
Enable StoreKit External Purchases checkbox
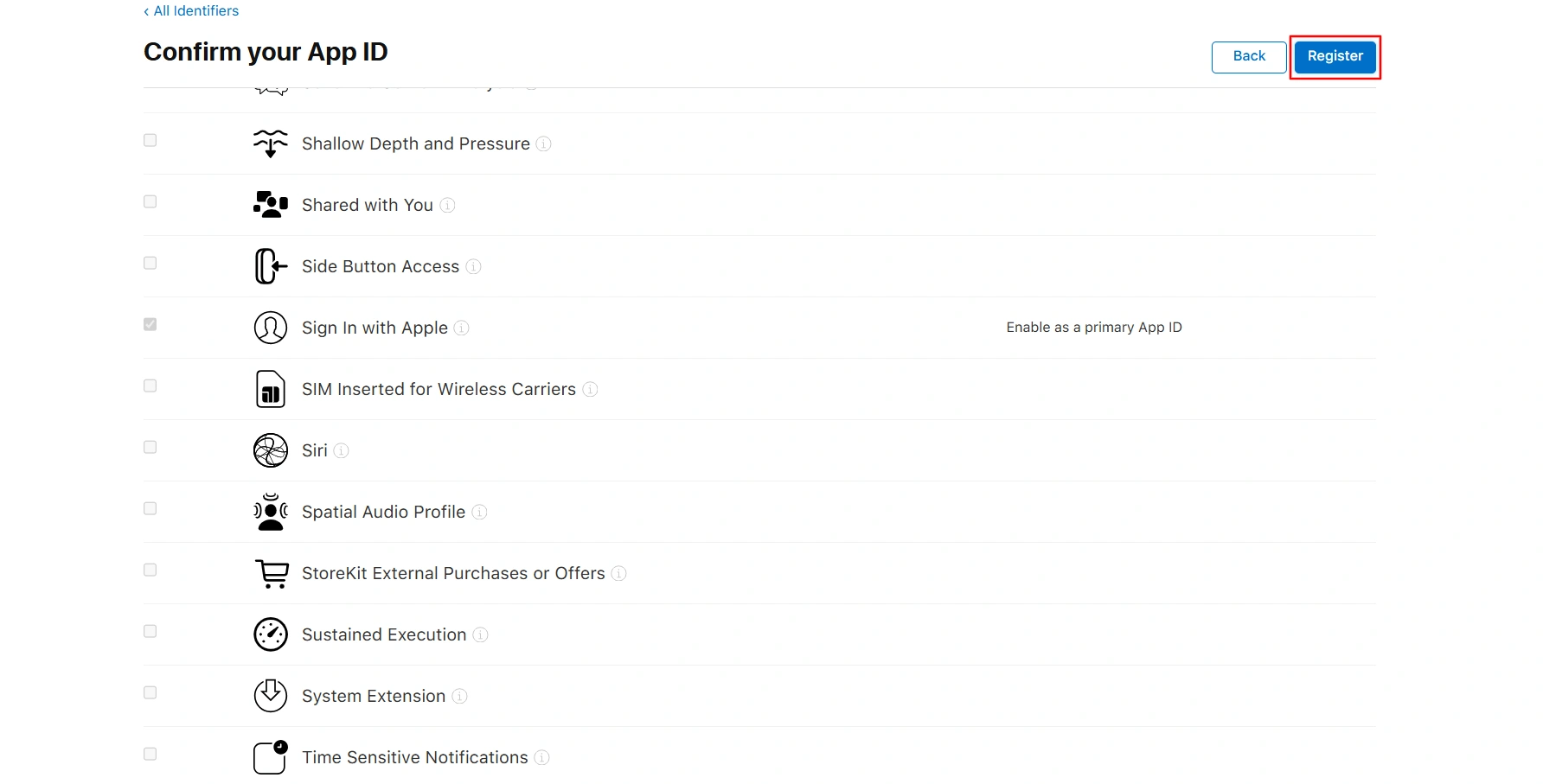(x=150, y=570)
